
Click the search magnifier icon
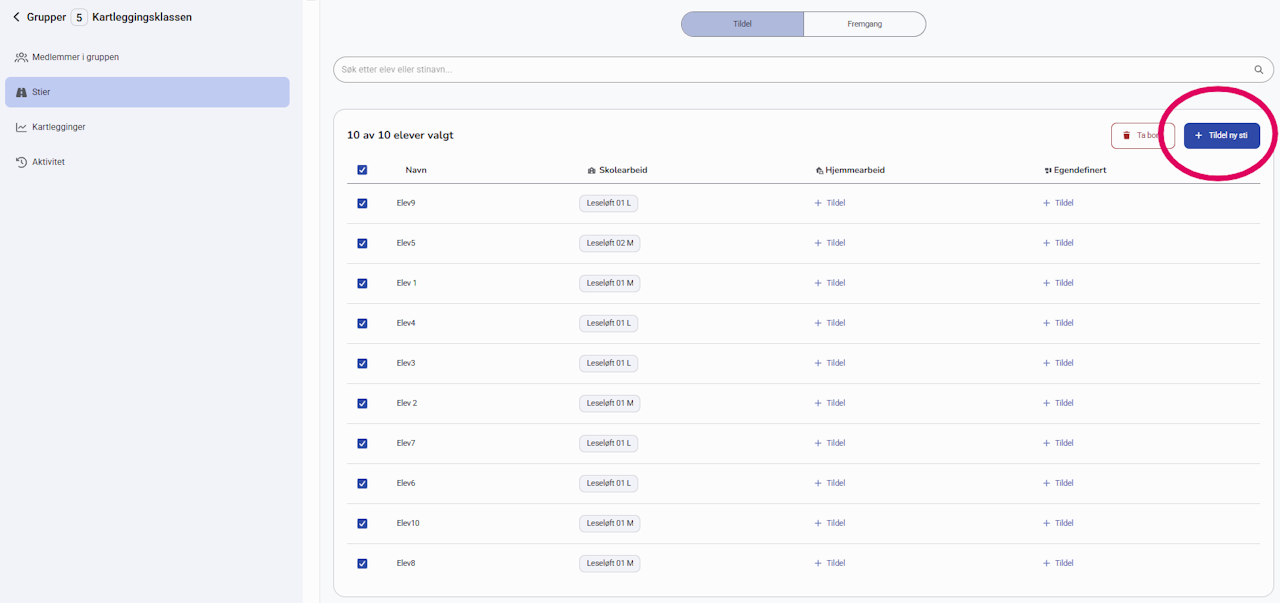(x=1259, y=70)
